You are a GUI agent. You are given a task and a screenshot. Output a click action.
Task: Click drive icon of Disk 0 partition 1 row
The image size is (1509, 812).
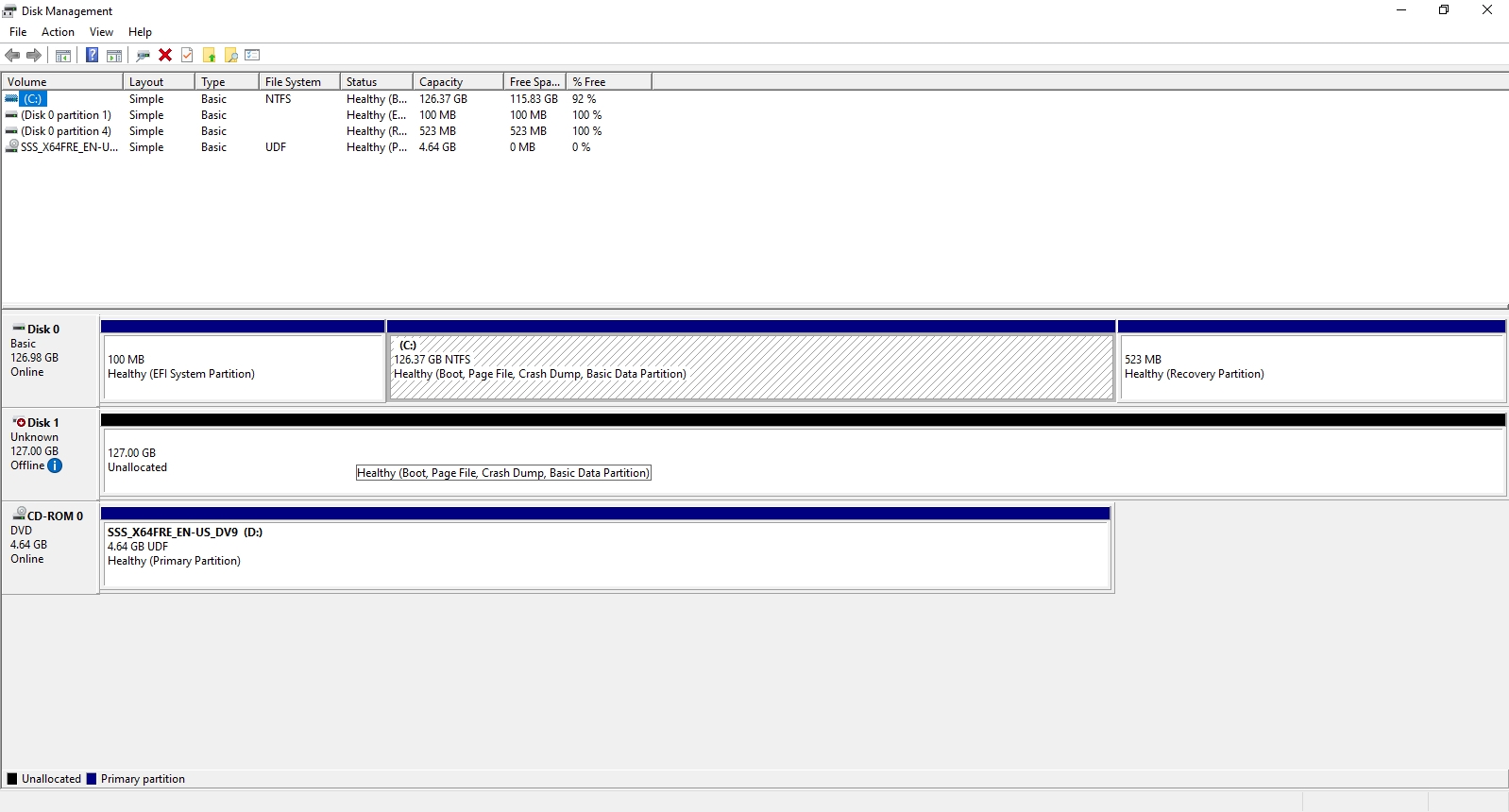pos(11,115)
